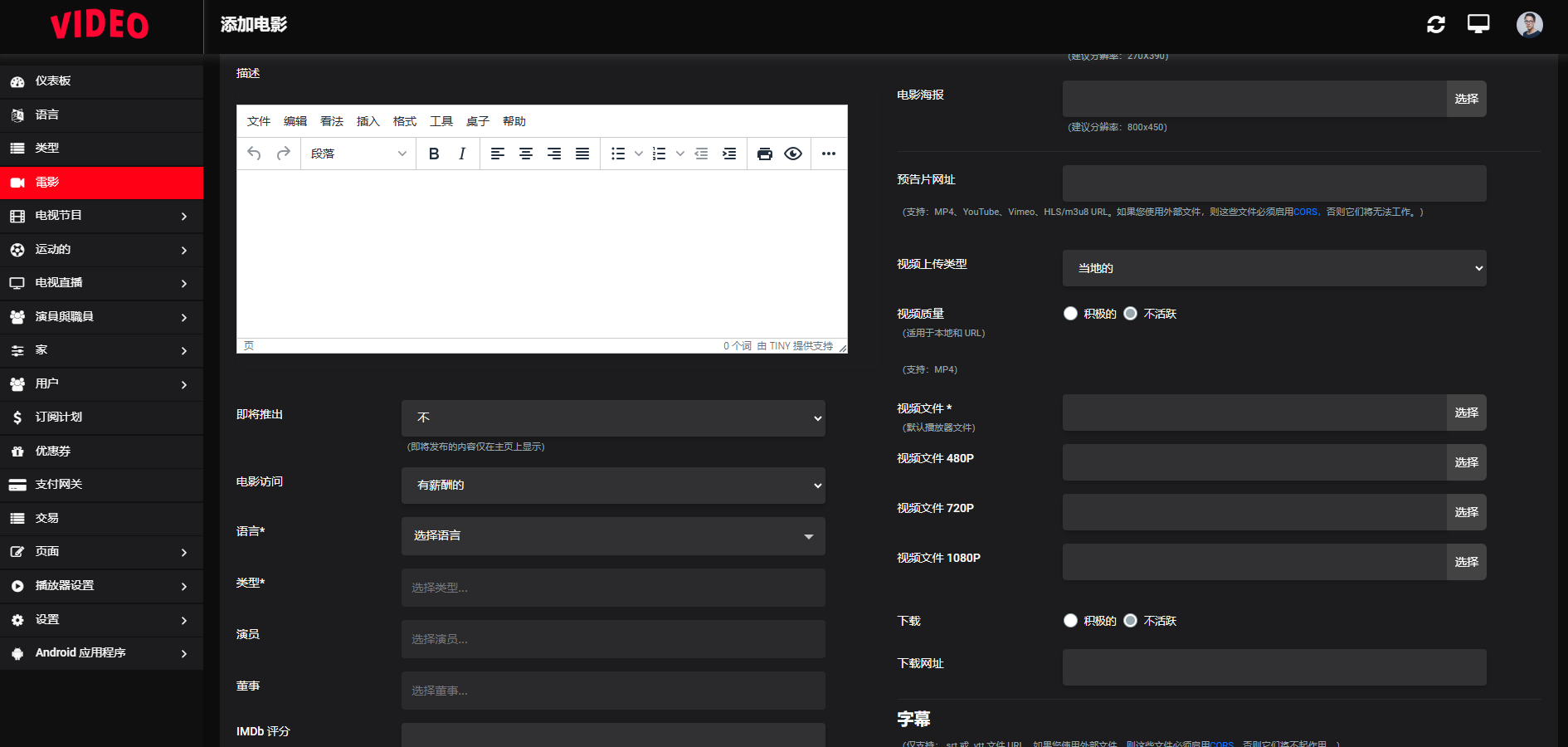Click the Italic formatting icon
The width and height of the screenshot is (1568, 747).
pyautogui.click(x=462, y=154)
